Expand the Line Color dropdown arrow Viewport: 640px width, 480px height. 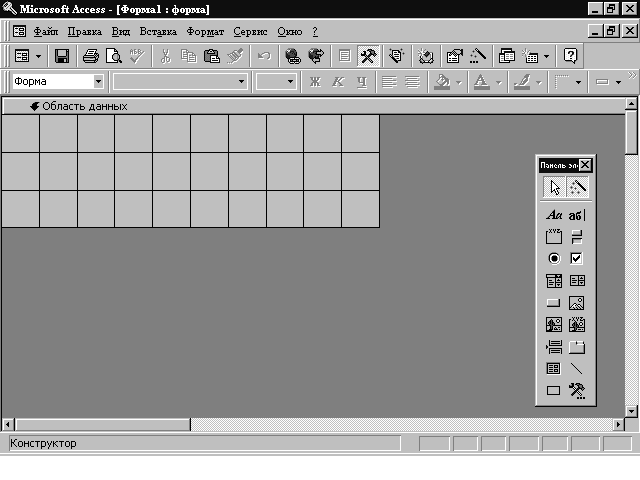(539, 82)
